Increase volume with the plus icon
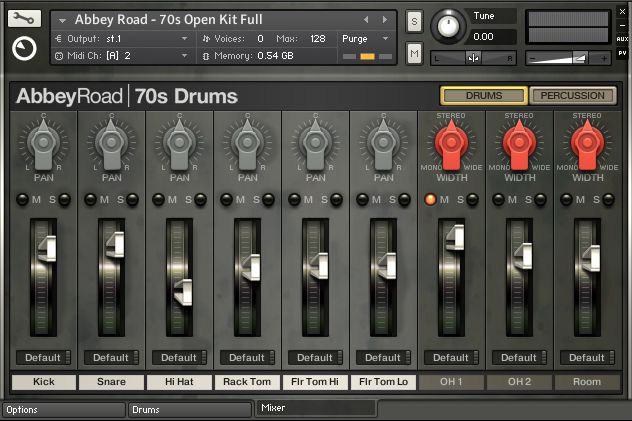Image resolution: width=632 pixels, height=421 pixels. (x=604, y=59)
